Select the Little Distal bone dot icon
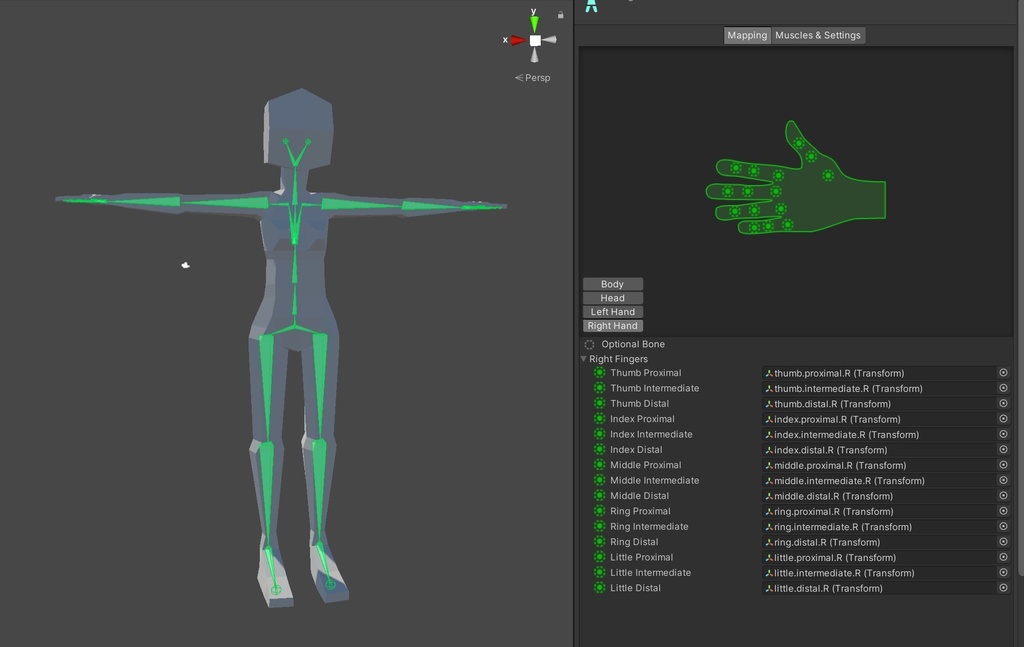Image resolution: width=1024 pixels, height=647 pixels. pyautogui.click(x=598, y=587)
